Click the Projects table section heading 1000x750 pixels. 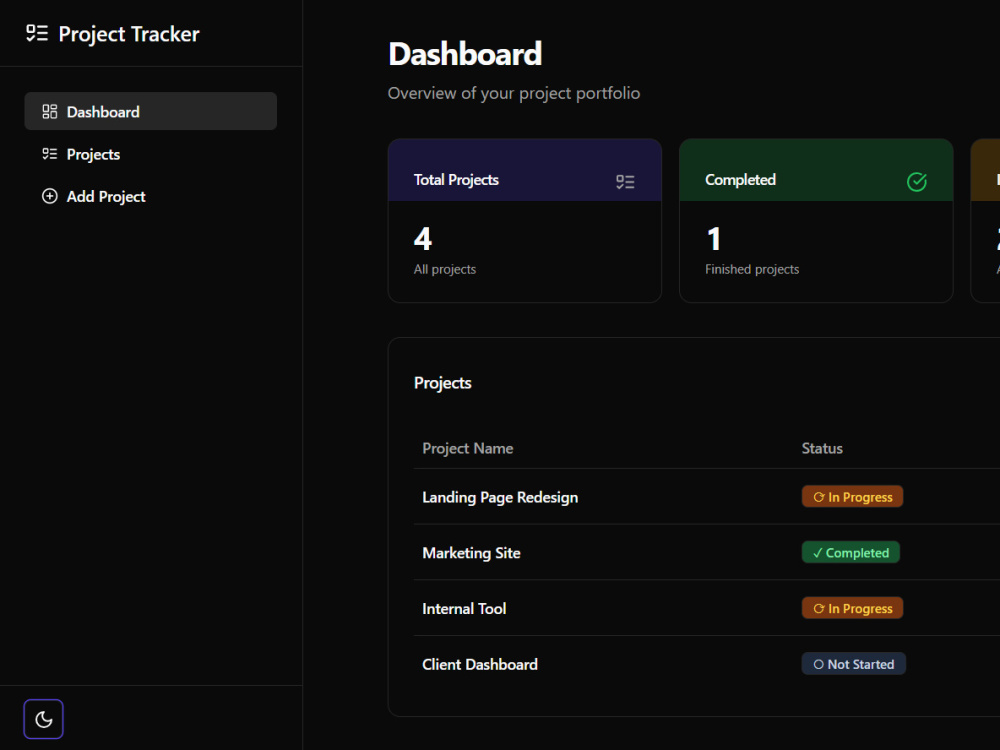tap(443, 383)
